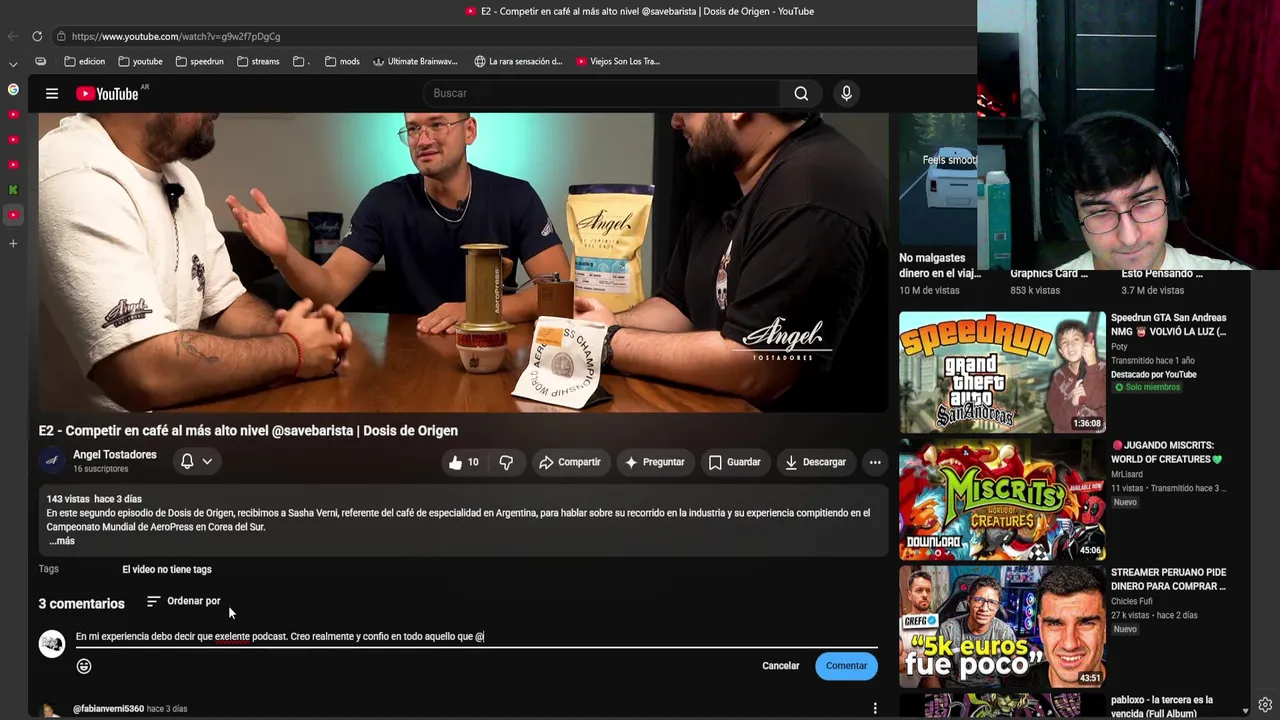The height and width of the screenshot is (720, 1280).
Task: Submit comment with Comentar button
Action: pyautogui.click(x=846, y=666)
